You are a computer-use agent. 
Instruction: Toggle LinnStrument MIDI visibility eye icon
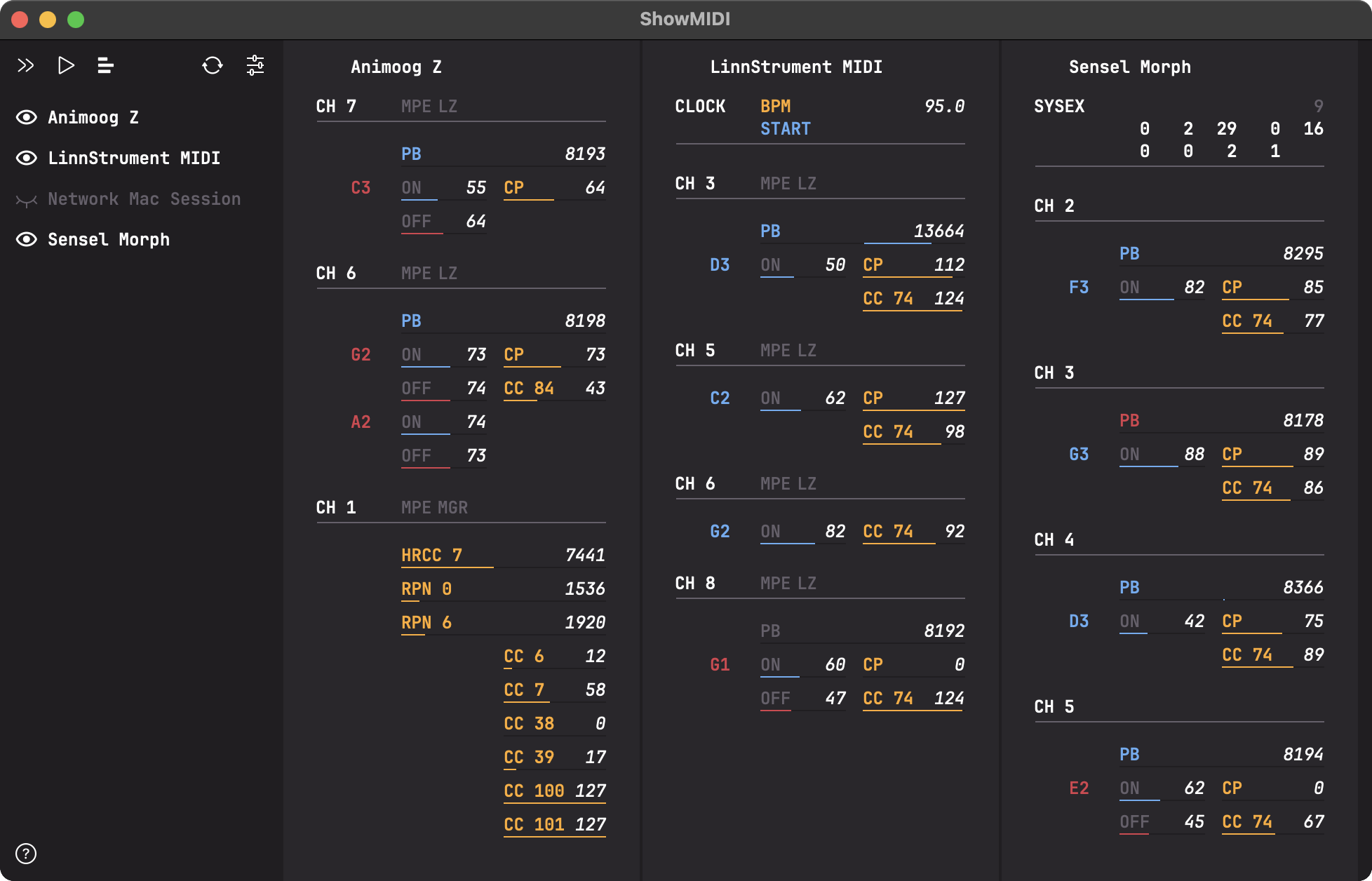coord(27,158)
